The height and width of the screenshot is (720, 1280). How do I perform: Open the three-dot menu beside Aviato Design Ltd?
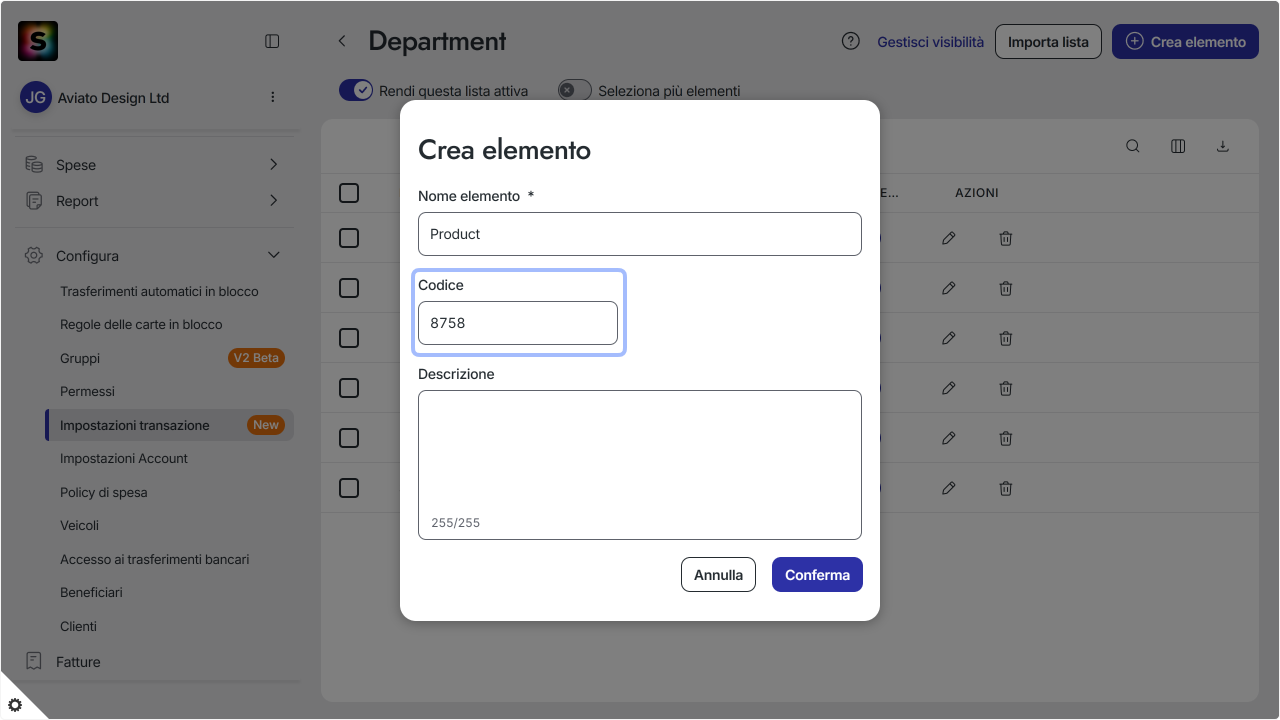pyautogui.click(x=273, y=97)
